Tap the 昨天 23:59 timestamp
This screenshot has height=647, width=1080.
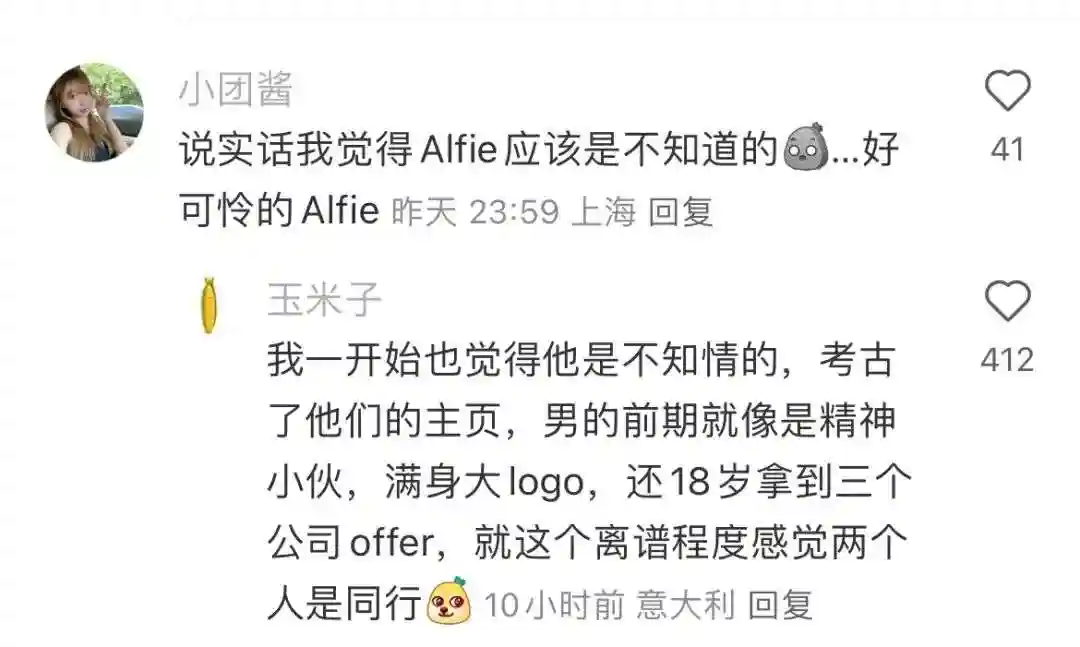tap(475, 212)
